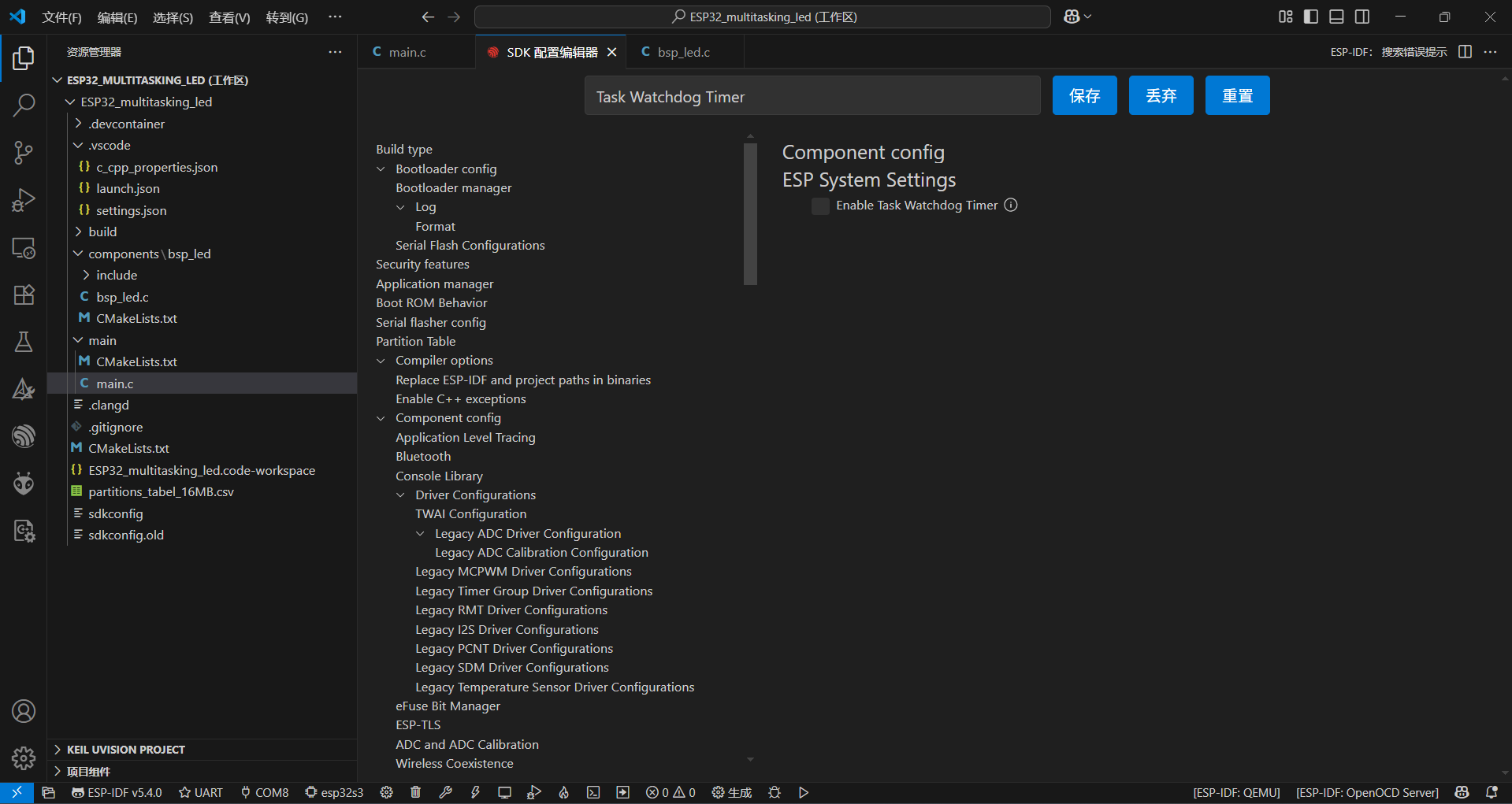Image resolution: width=1512 pixels, height=804 pixels.
Task: Collapse the Log menu section
Action: point(401,207)
